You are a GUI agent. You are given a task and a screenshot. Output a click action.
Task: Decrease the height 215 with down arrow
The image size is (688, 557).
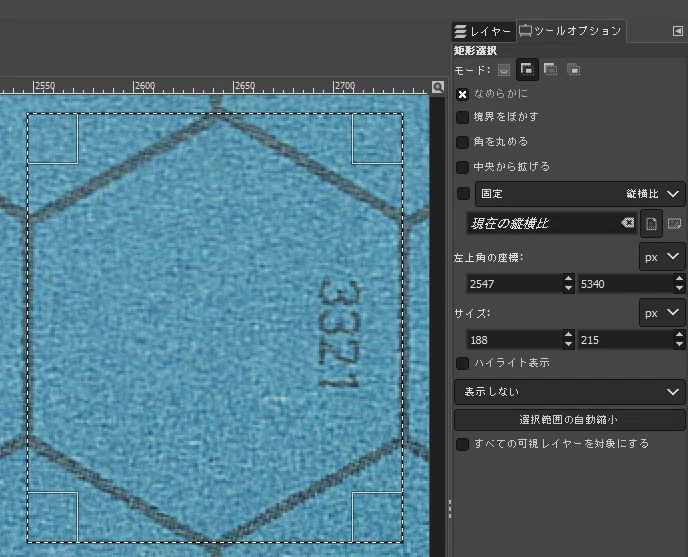(x=680, y=345)
